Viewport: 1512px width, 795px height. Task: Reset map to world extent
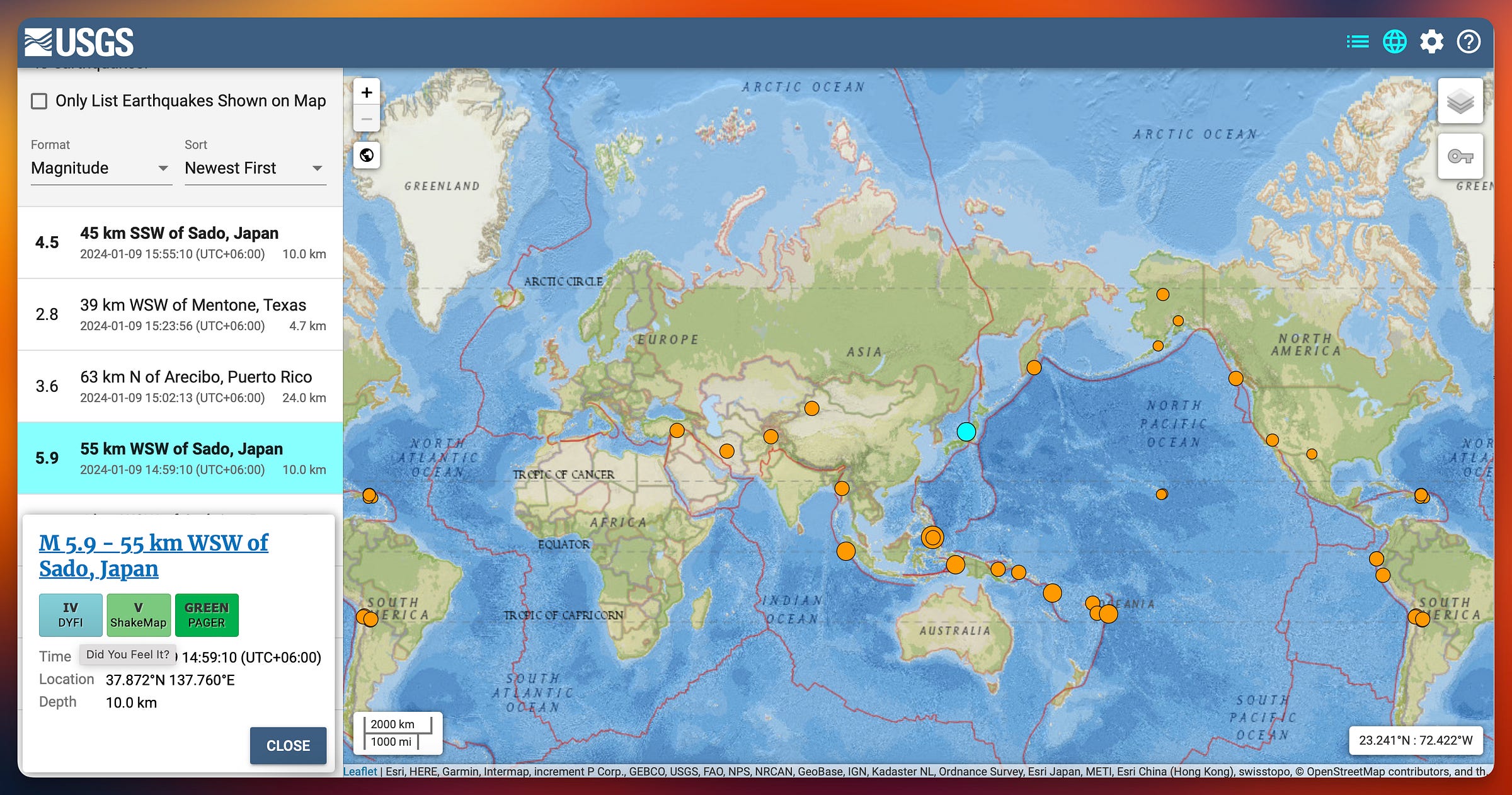pos(367,155)
